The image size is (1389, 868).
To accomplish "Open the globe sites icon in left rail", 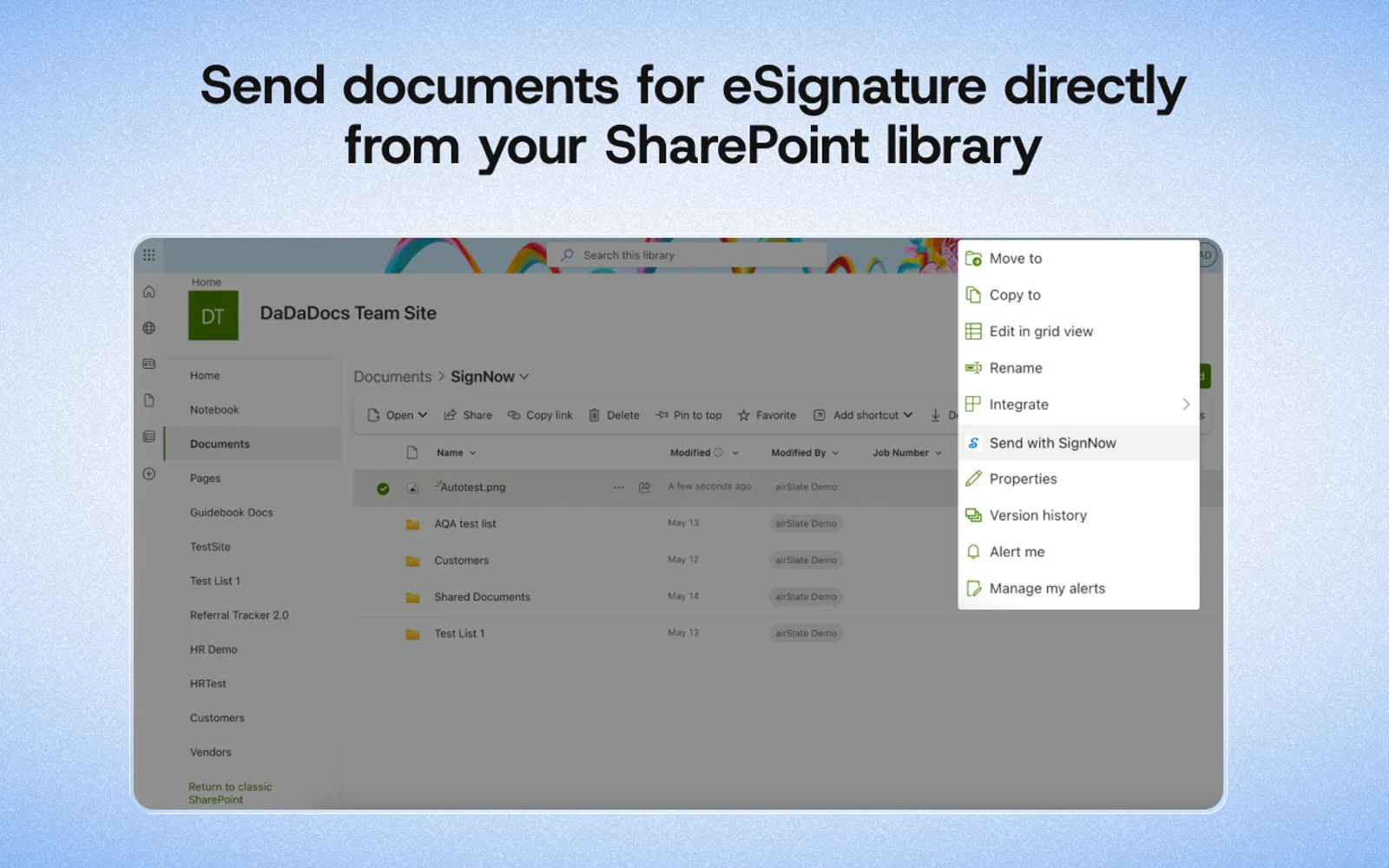I will (149, 328).
